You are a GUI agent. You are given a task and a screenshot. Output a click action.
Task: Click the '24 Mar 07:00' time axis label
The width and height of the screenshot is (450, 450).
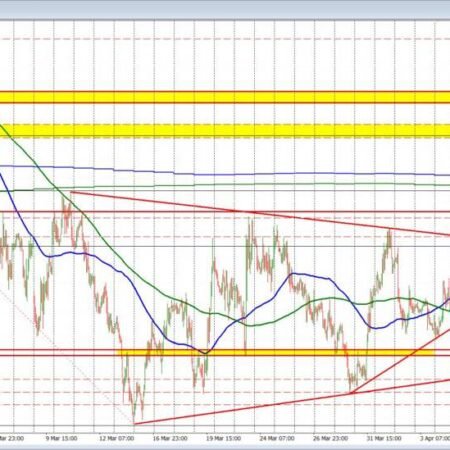pos(277,438)
